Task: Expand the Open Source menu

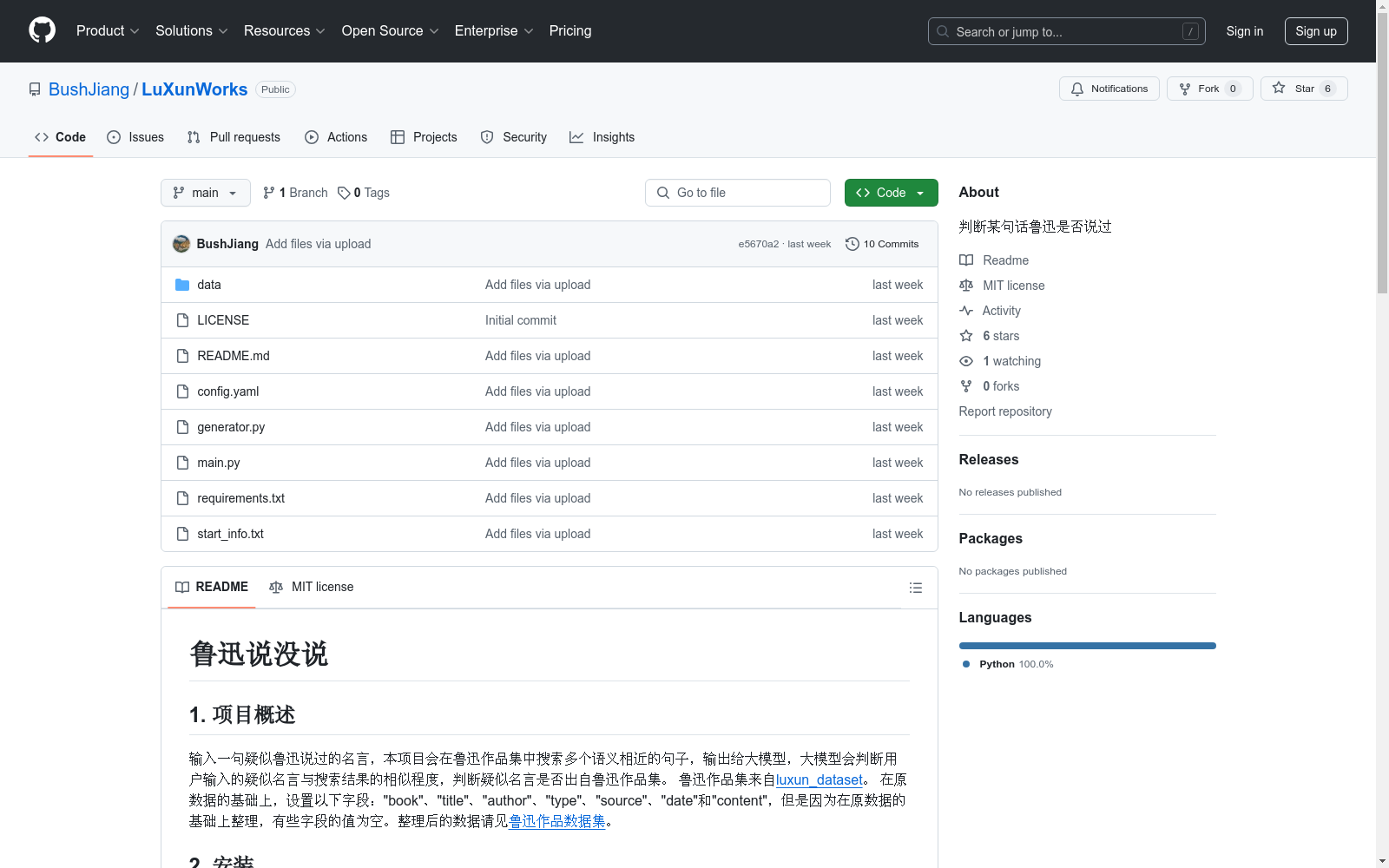Action: tap(391, 30)
